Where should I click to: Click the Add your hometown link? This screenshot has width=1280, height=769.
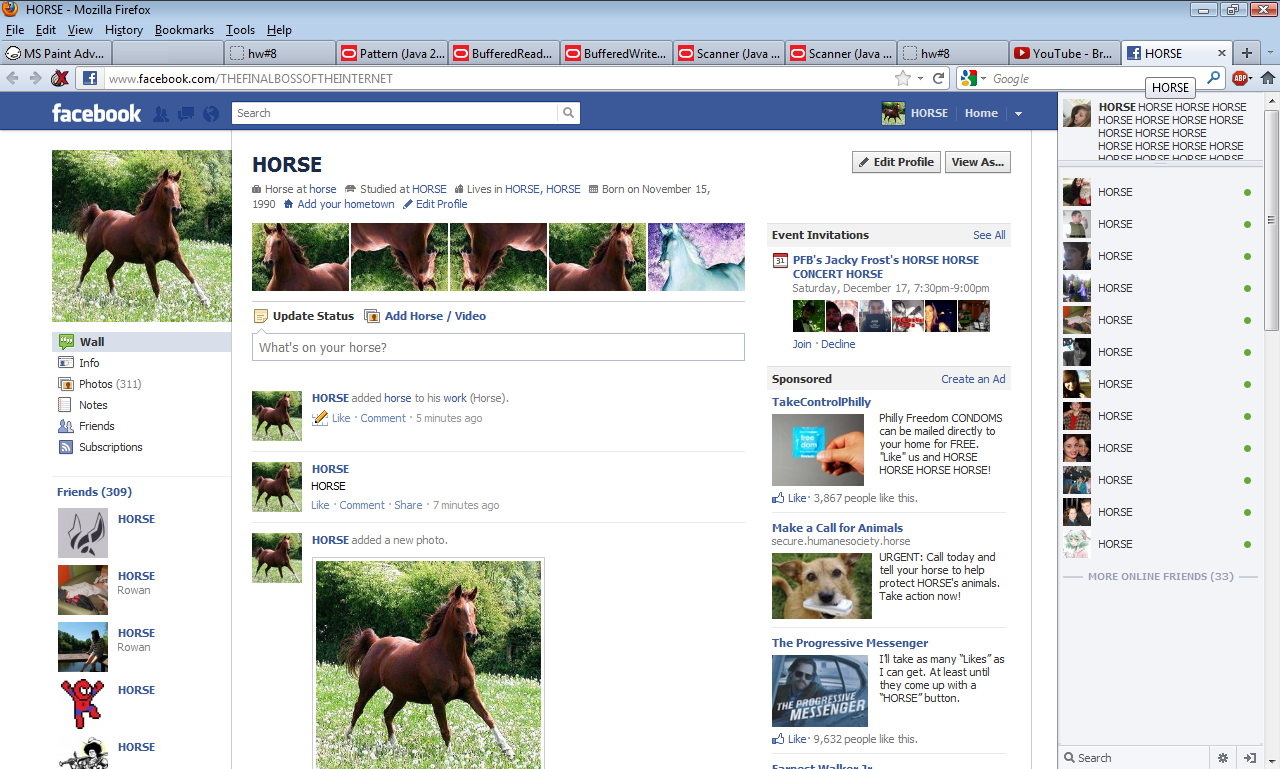pyautogui.click(x=346, y=204)
